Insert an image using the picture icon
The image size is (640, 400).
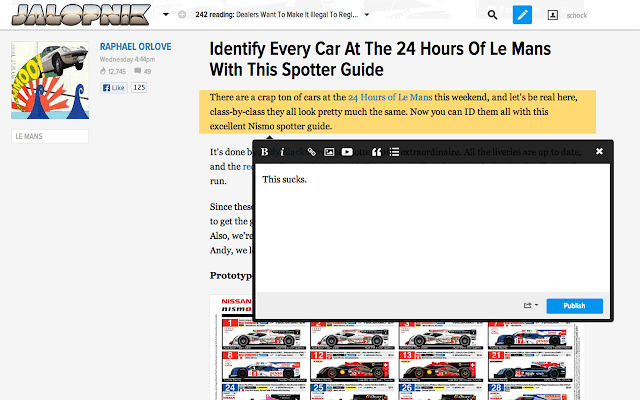pyautogui.click(x=329, y=152)
